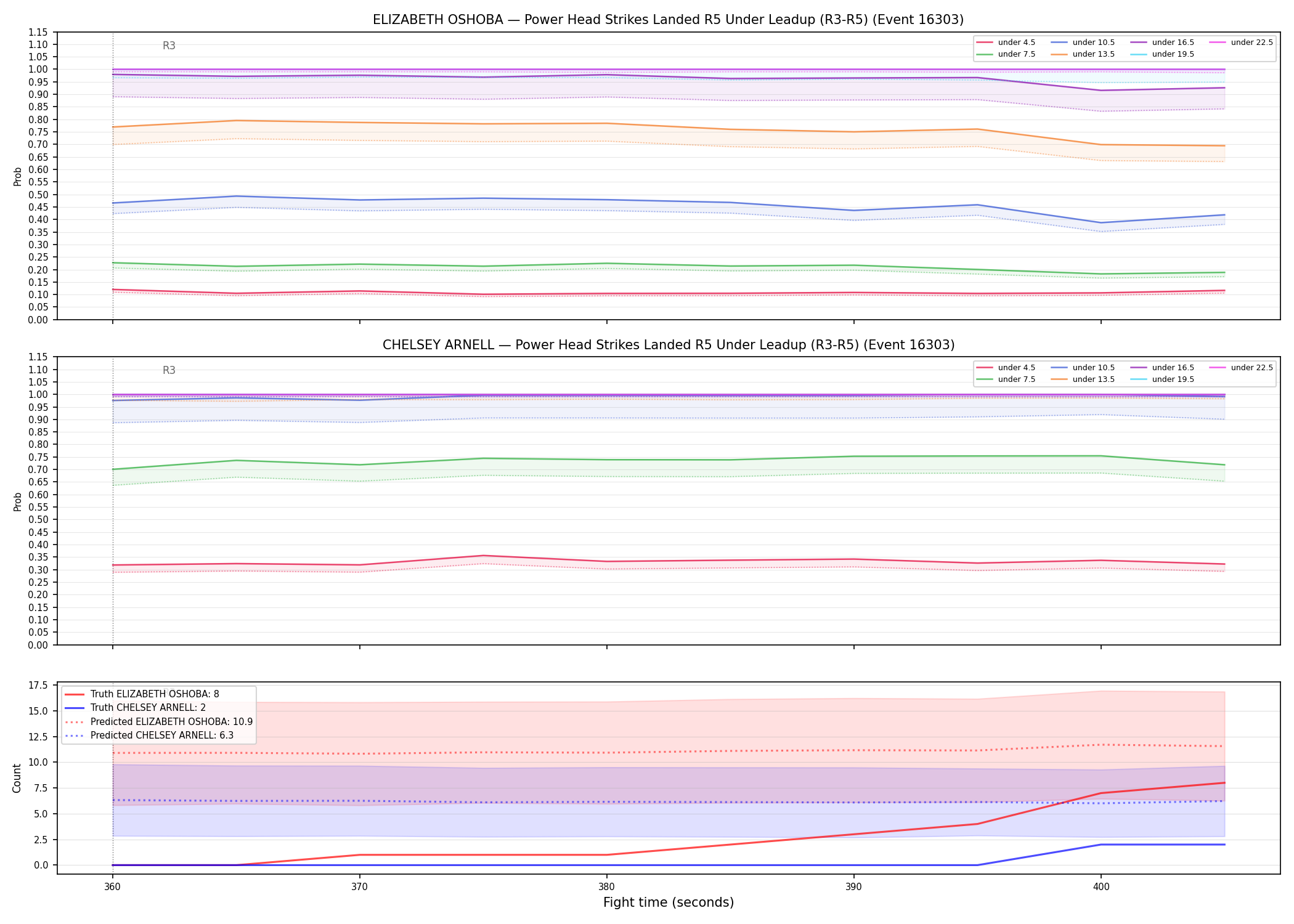Viewport: 1294px width, 924px height.
Task: Click the 7.5 tick on Count axis
Action: [x=42, y=788]
